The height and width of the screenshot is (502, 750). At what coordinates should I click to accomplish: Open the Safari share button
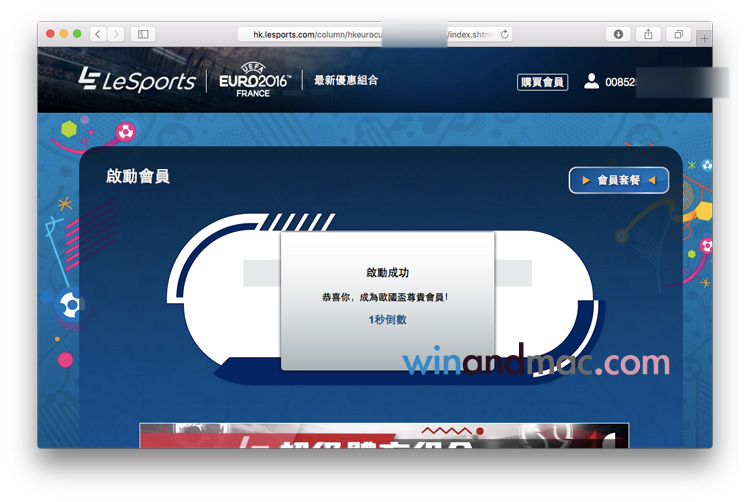(648, 34)
